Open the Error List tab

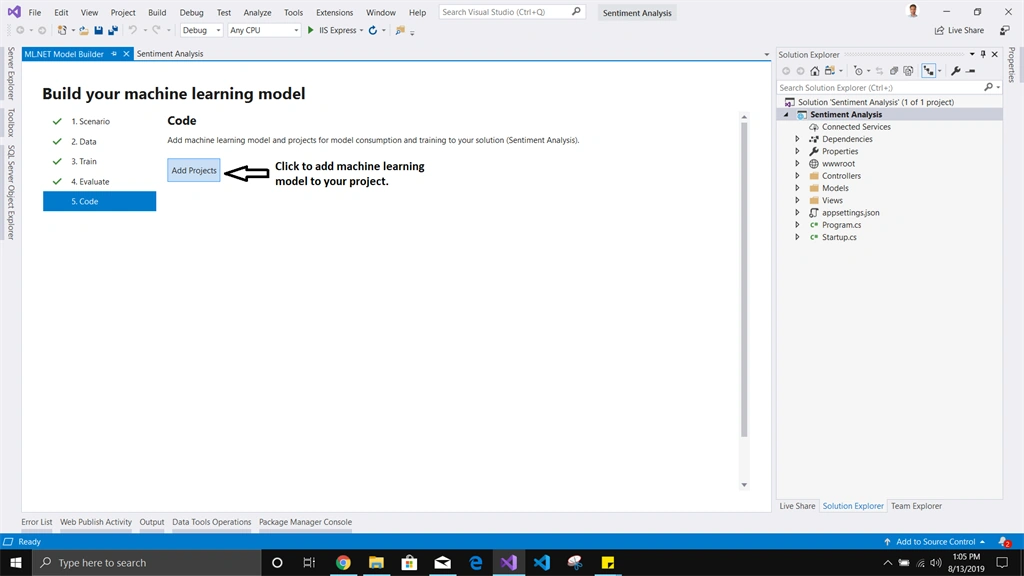(x=37, y=522)
